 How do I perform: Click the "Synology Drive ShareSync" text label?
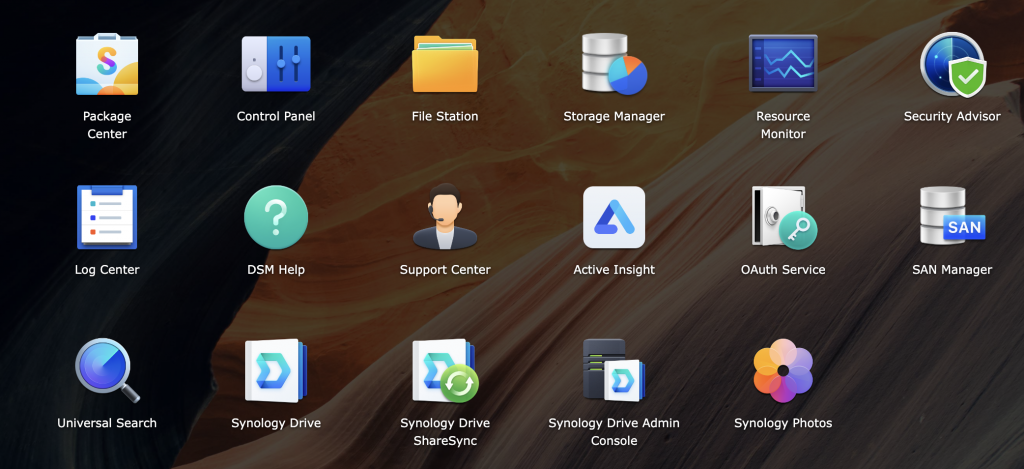pyautogui.click(x=445, y=431)
